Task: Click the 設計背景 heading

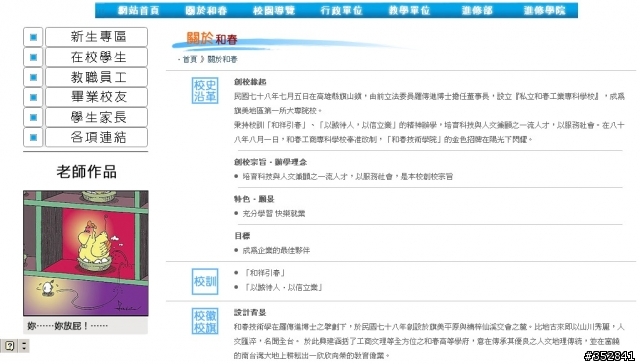Action: point(250,313)
